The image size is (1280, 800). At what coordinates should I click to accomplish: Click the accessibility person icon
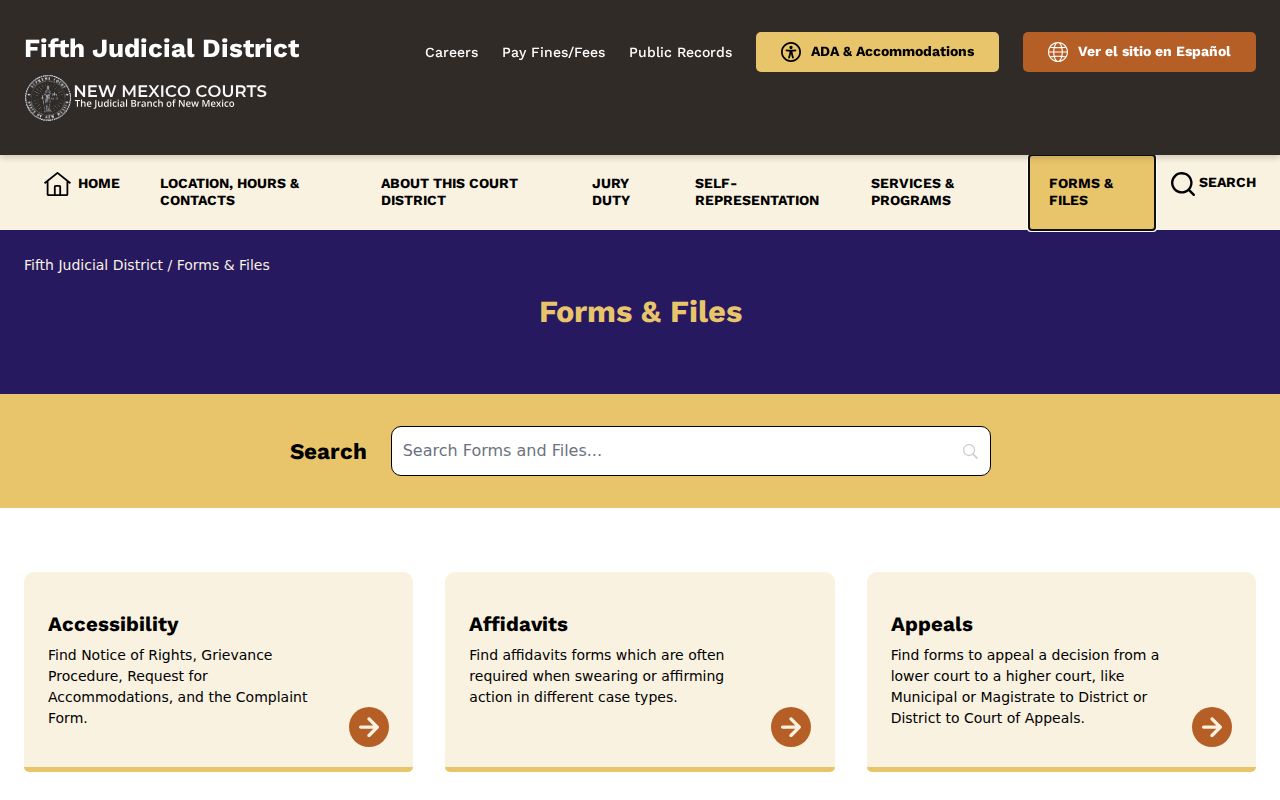pyautogui.click(x=791, y=52)
